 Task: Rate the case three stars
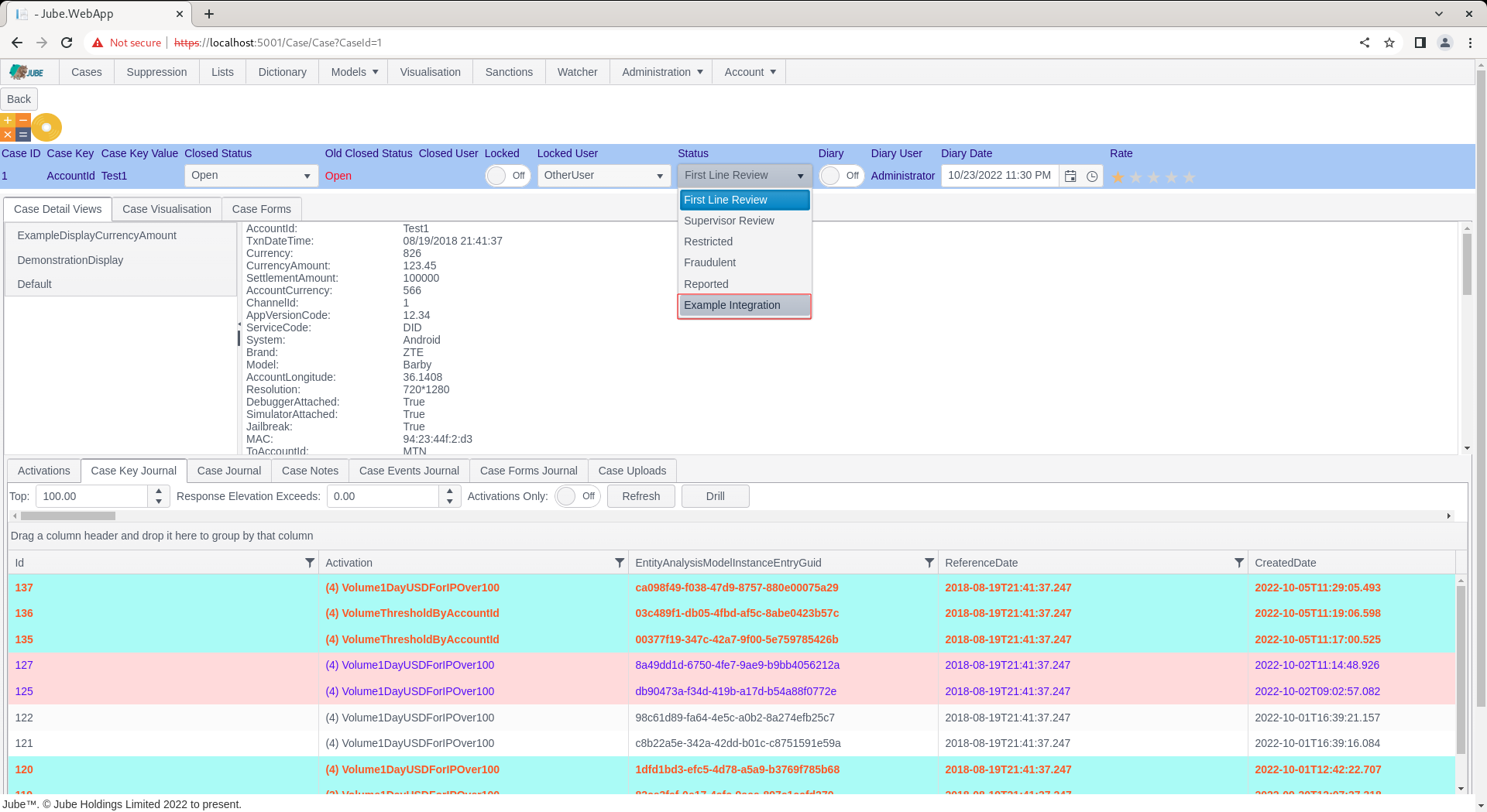[x=1154, y=177]
